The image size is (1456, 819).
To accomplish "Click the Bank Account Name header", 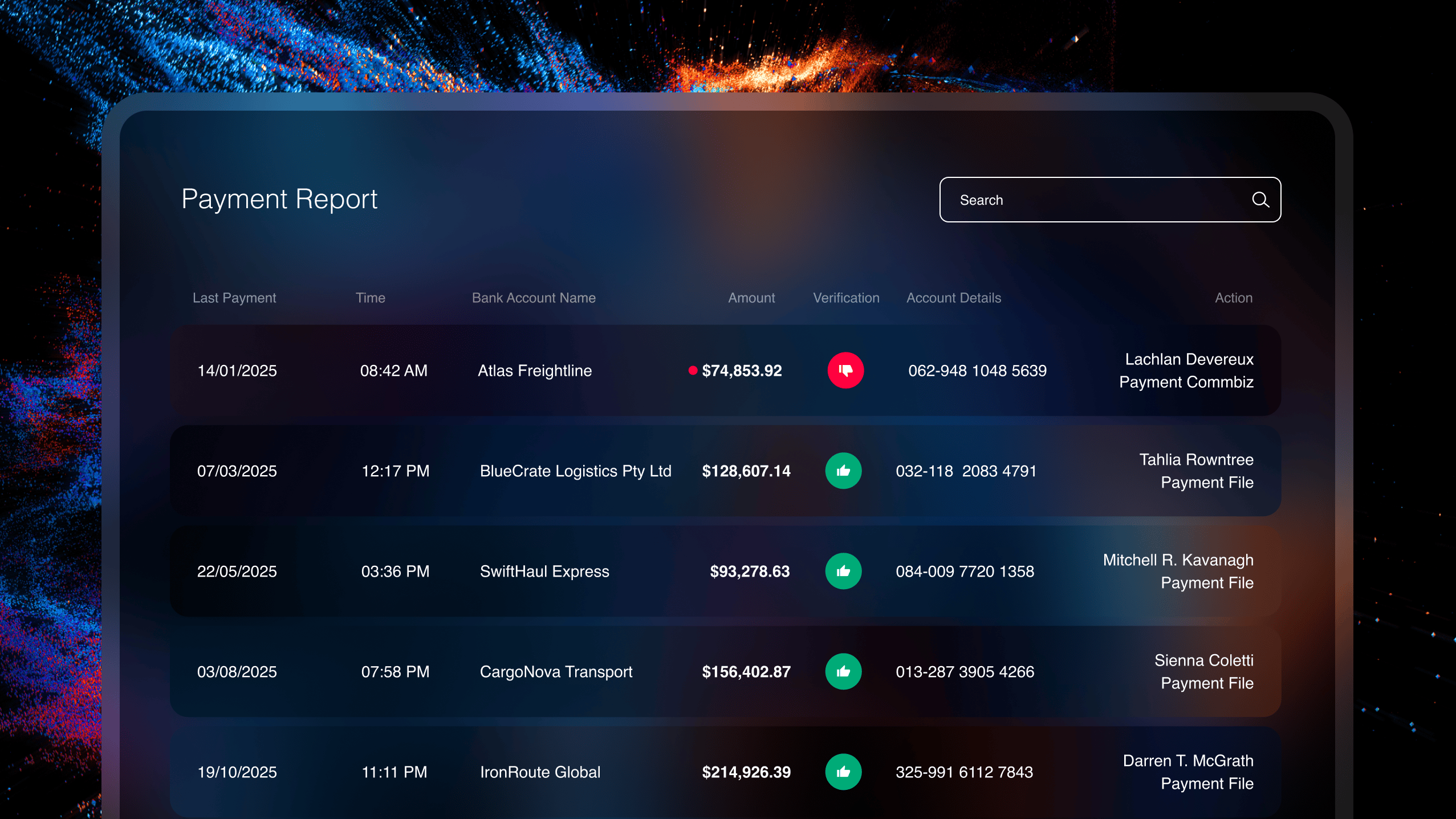I will click(533, 298).
